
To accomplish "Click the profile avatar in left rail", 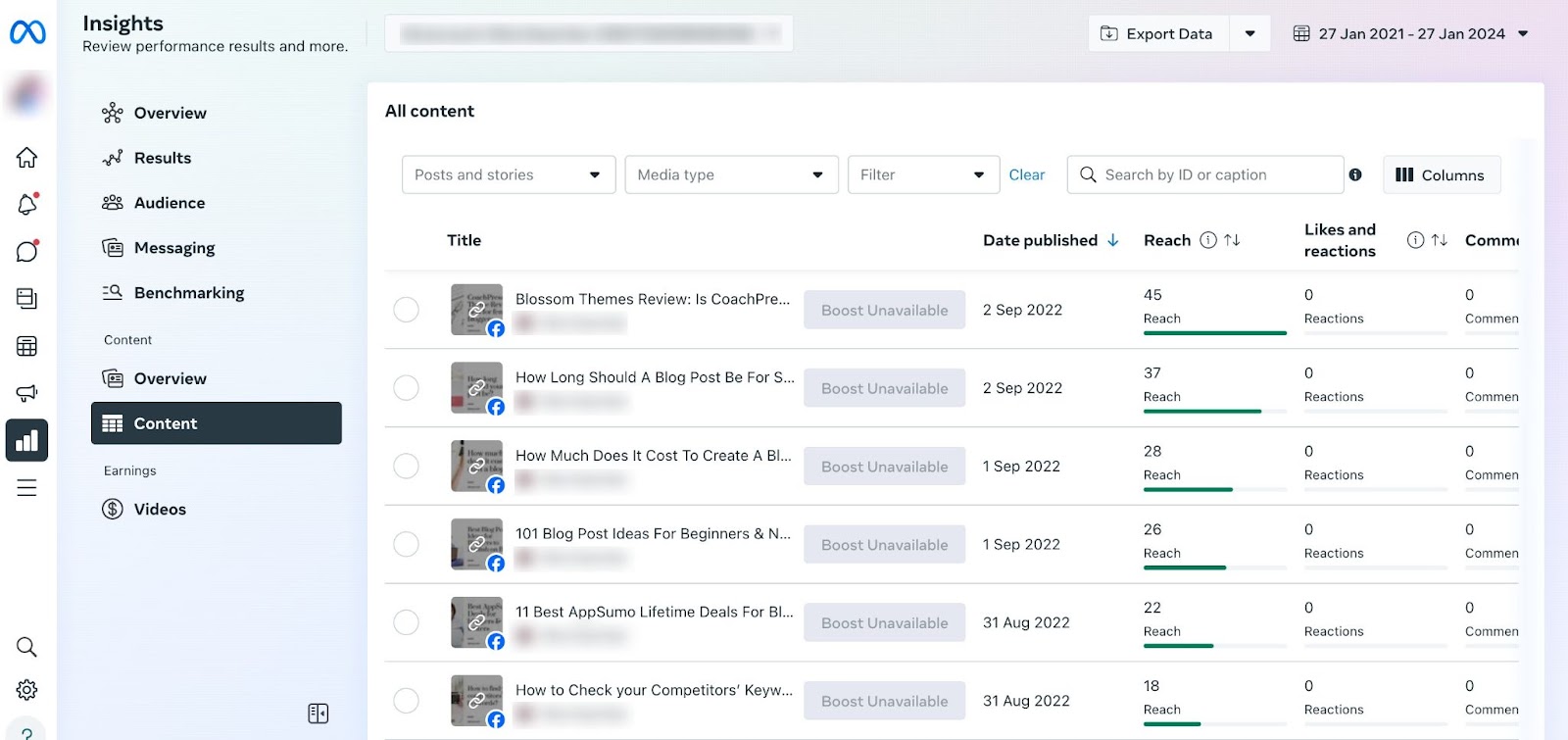I will tap(26, 95).
